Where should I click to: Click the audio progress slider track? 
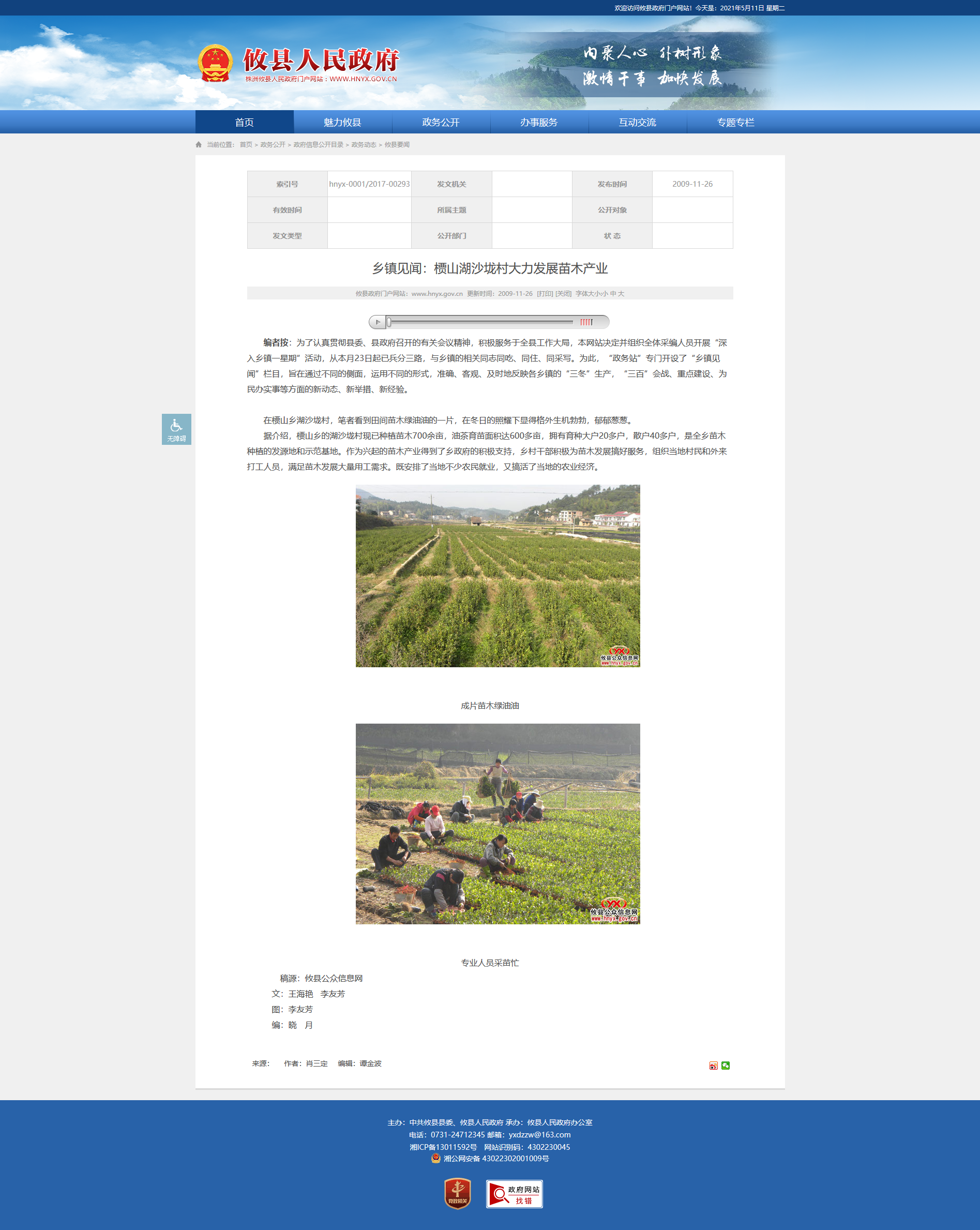tap(479, 322)
